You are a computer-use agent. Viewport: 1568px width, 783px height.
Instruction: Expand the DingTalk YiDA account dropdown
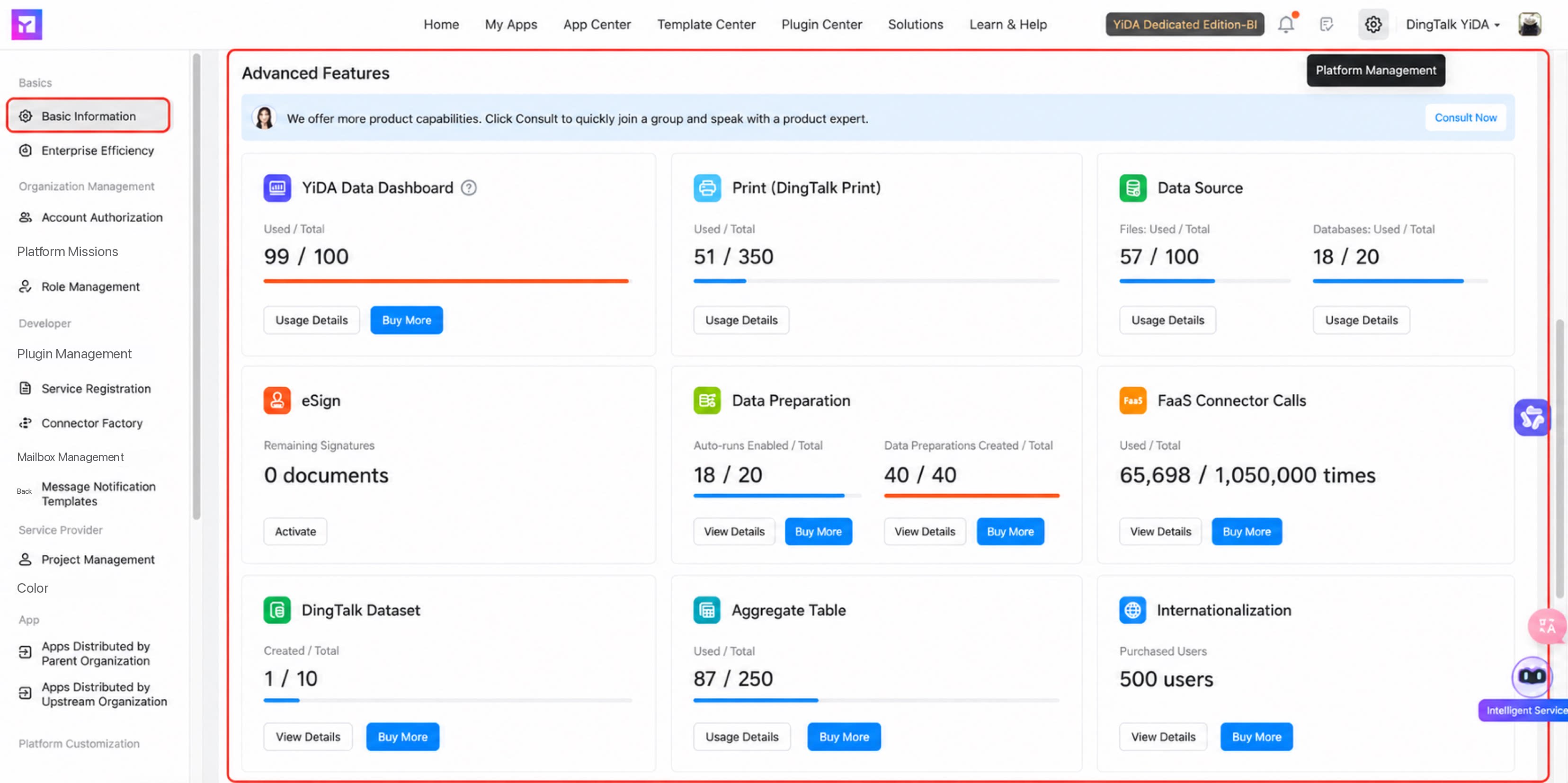click(1452, 24)
